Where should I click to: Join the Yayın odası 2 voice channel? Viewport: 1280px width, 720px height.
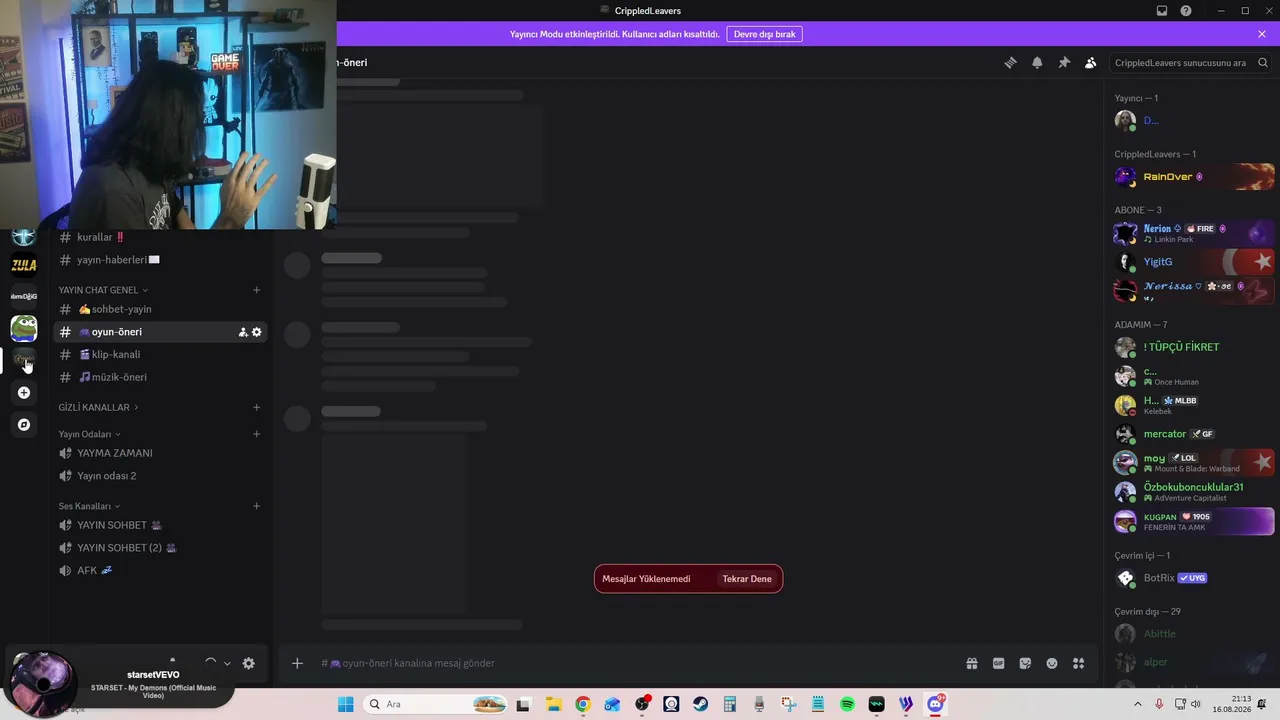(160, 476)
